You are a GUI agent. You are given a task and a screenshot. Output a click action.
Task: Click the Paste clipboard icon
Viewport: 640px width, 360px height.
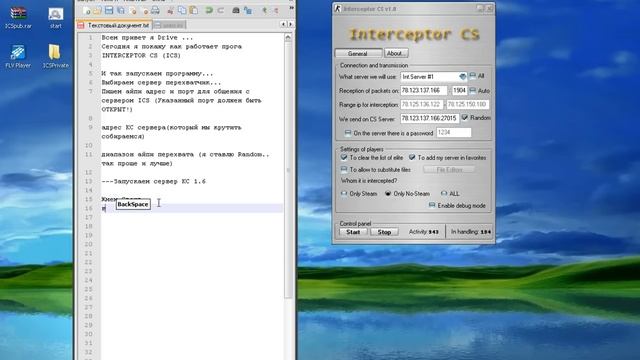coord(194,10)
